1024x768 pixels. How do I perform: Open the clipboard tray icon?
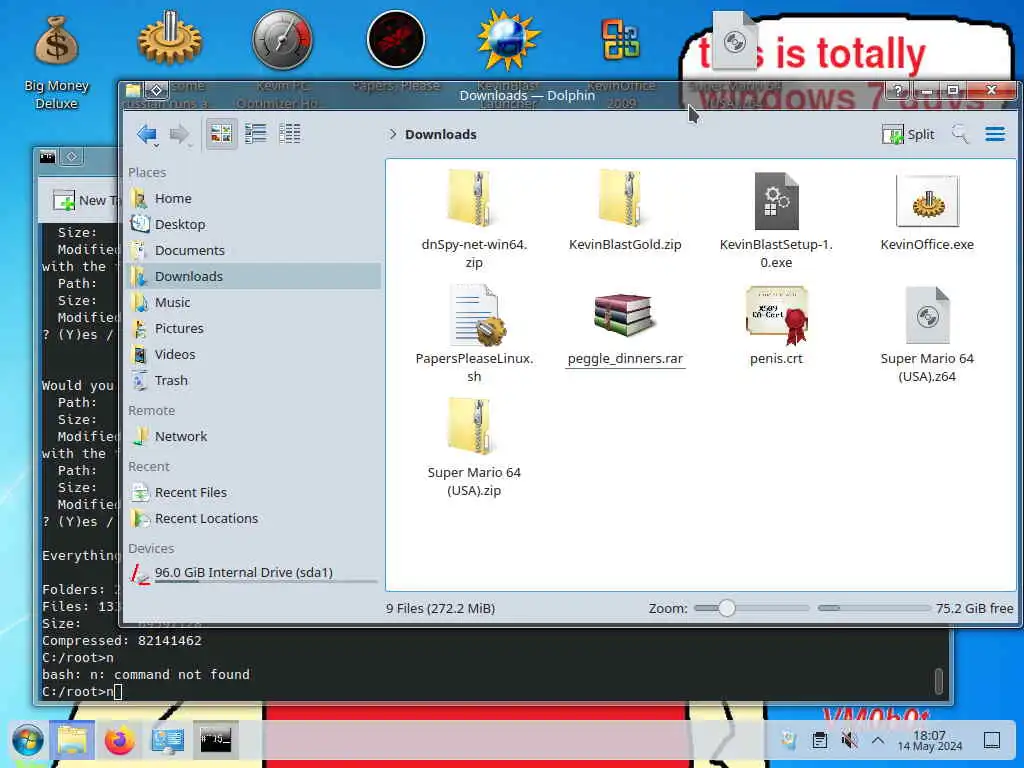820,740
